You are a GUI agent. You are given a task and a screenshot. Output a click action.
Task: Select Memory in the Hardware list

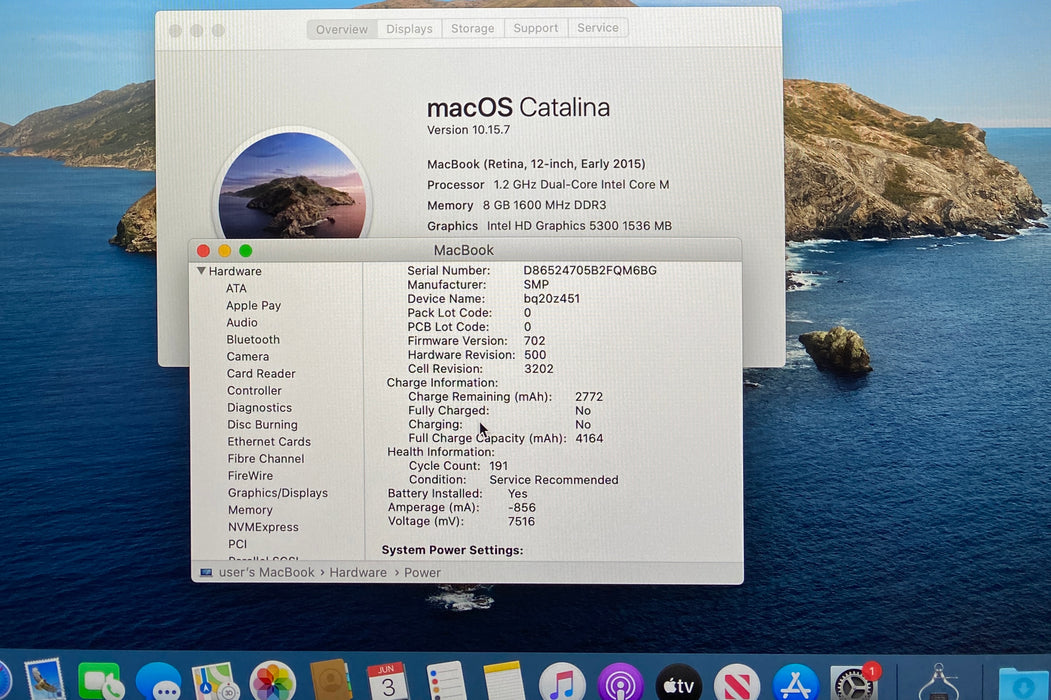click(250, 510)
